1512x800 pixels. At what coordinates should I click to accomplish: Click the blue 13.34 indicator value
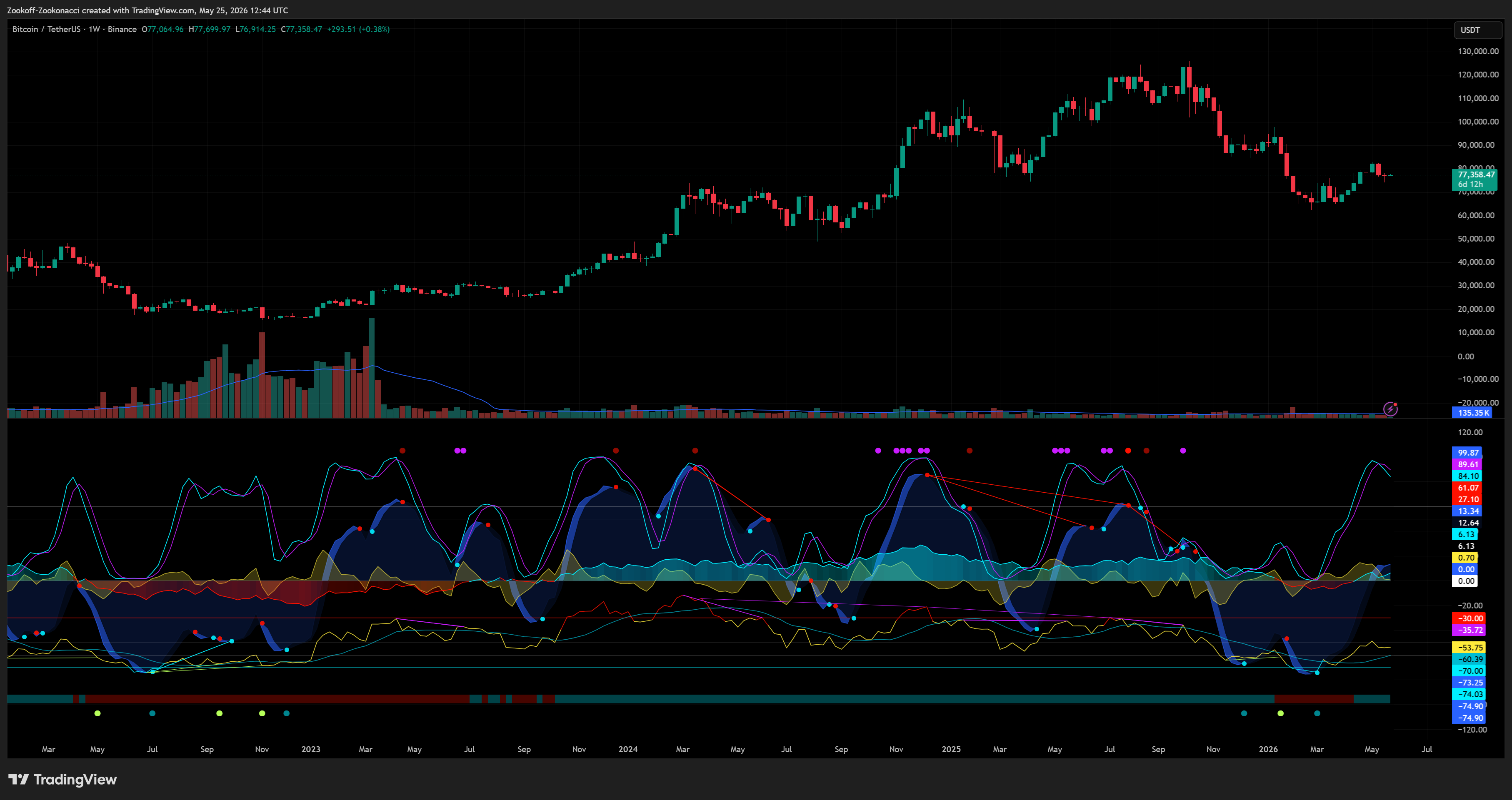point(1467,511)
